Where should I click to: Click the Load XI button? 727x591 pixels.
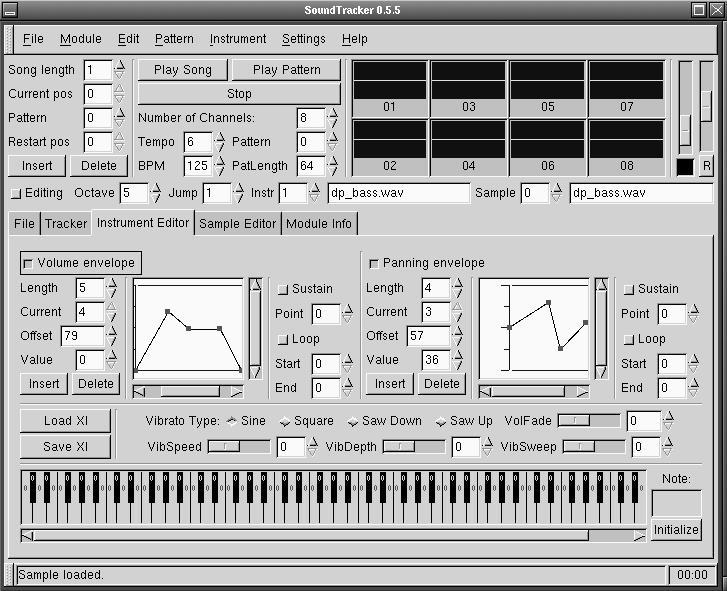(x=66, y=421)
